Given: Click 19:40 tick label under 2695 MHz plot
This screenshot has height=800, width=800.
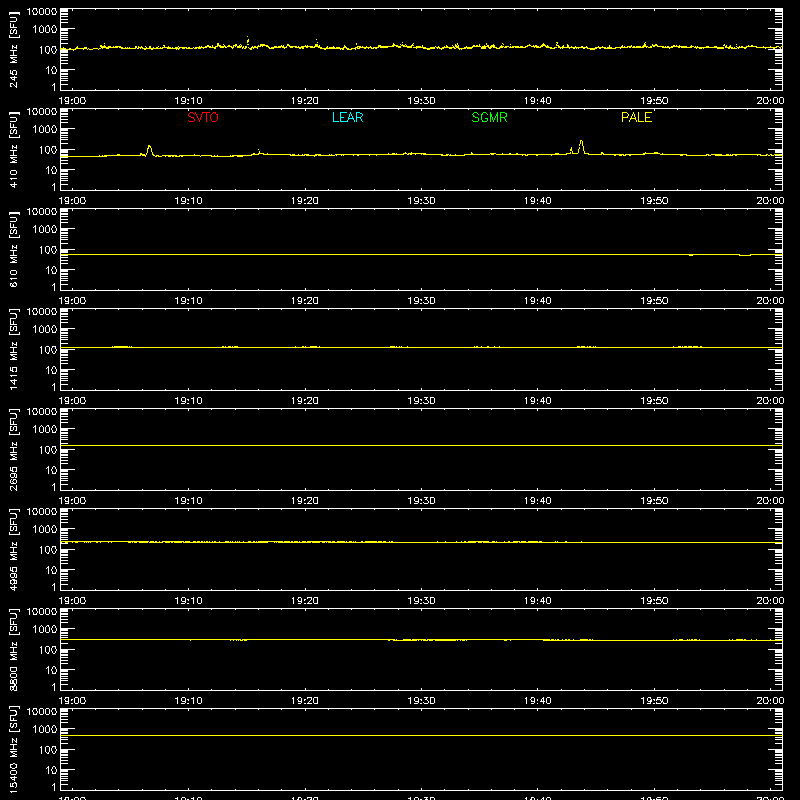Looking at the screenshot, I should coord(538,501).
